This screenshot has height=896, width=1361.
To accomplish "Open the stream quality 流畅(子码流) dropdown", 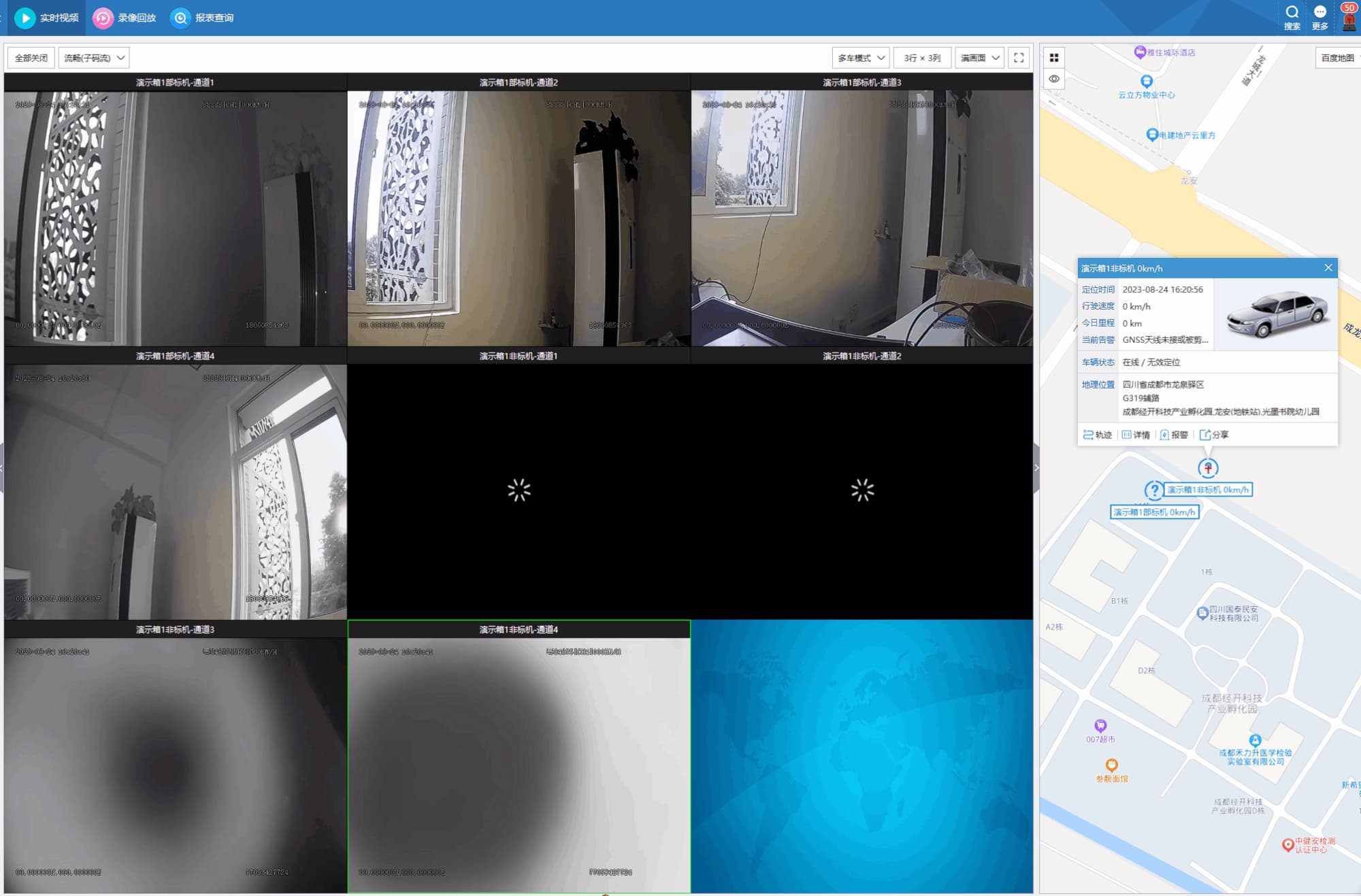I will pyautogui.click(x=94, y=58).
